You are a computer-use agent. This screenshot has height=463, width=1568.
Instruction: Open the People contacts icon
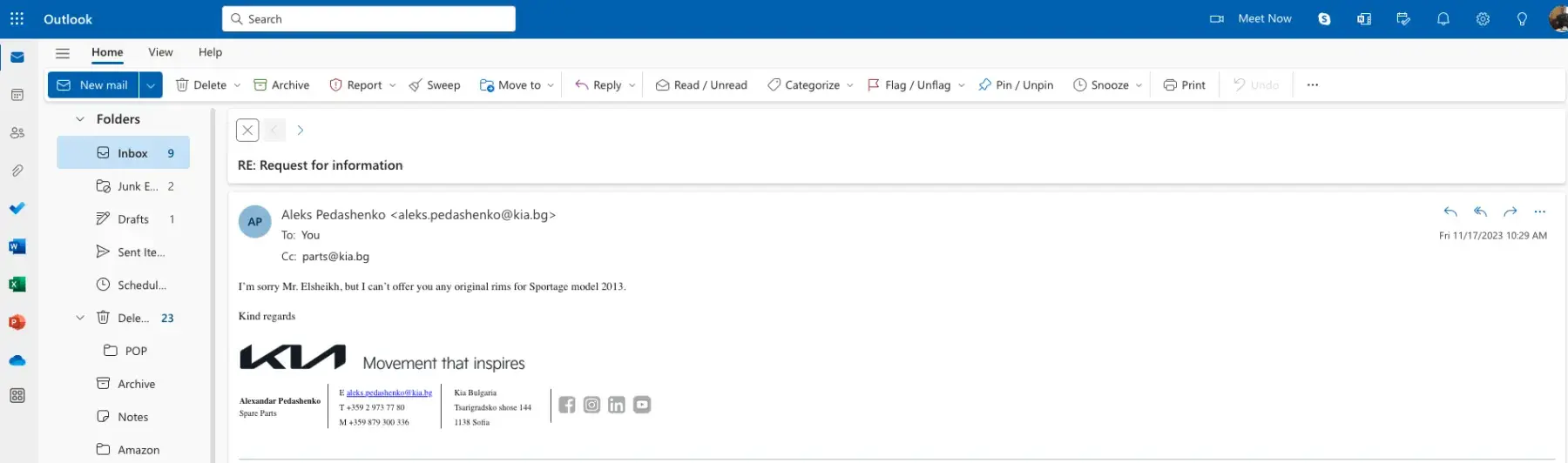[x=17, y=133]
